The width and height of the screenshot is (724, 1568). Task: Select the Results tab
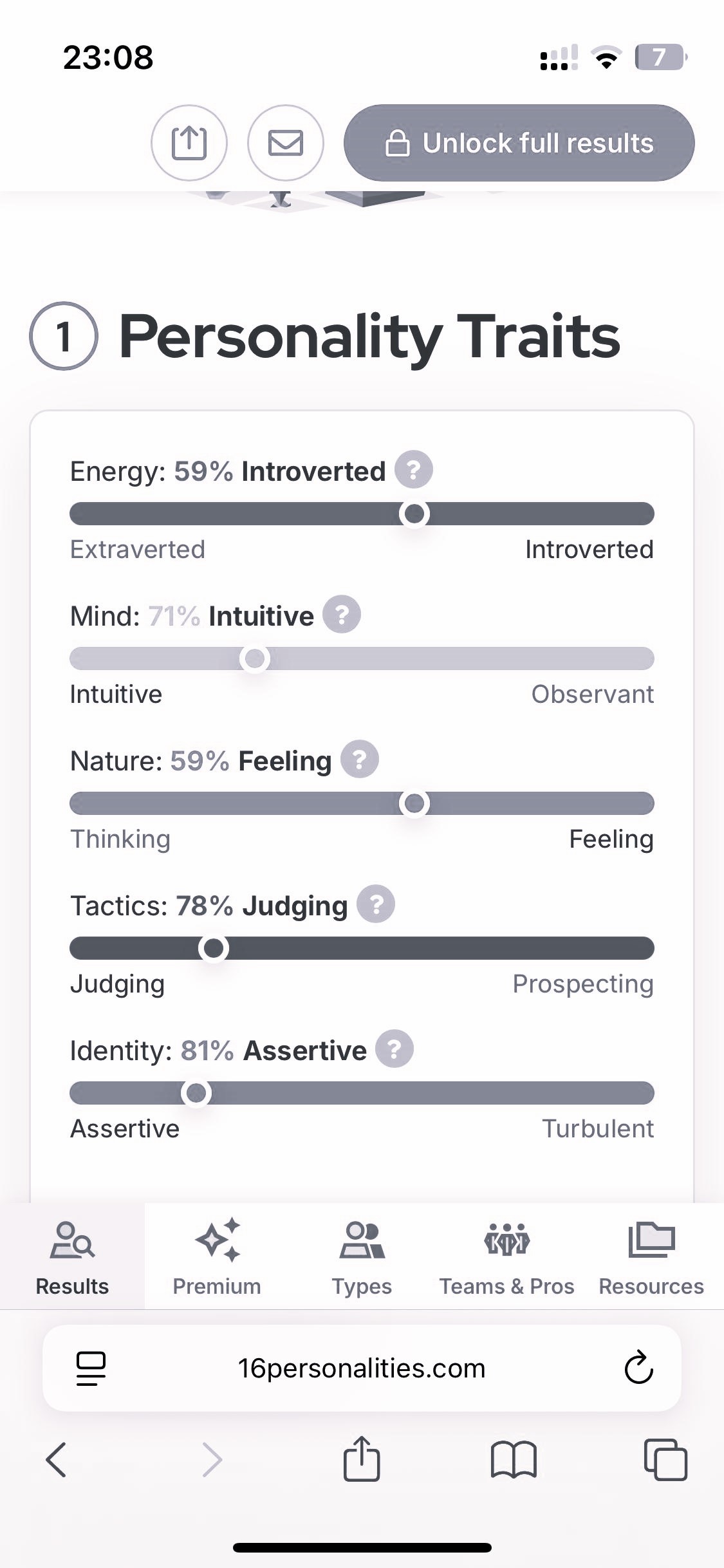click(x=72, y=1256)
